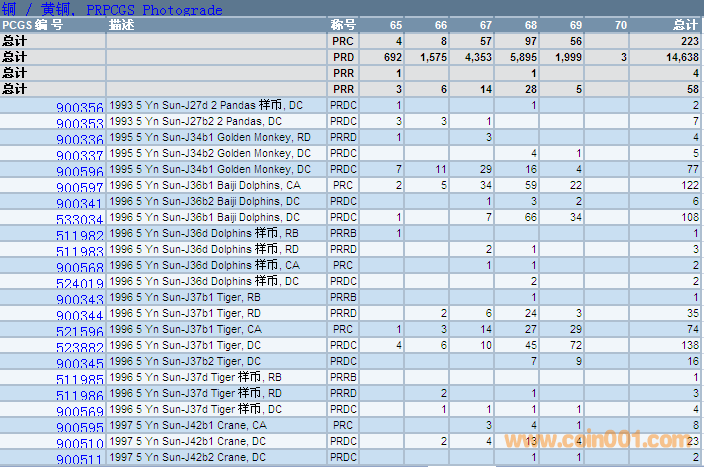This screenshot has height=467, width=704.
Task: Click the 总计 column header on right
Action: point(685,24)
